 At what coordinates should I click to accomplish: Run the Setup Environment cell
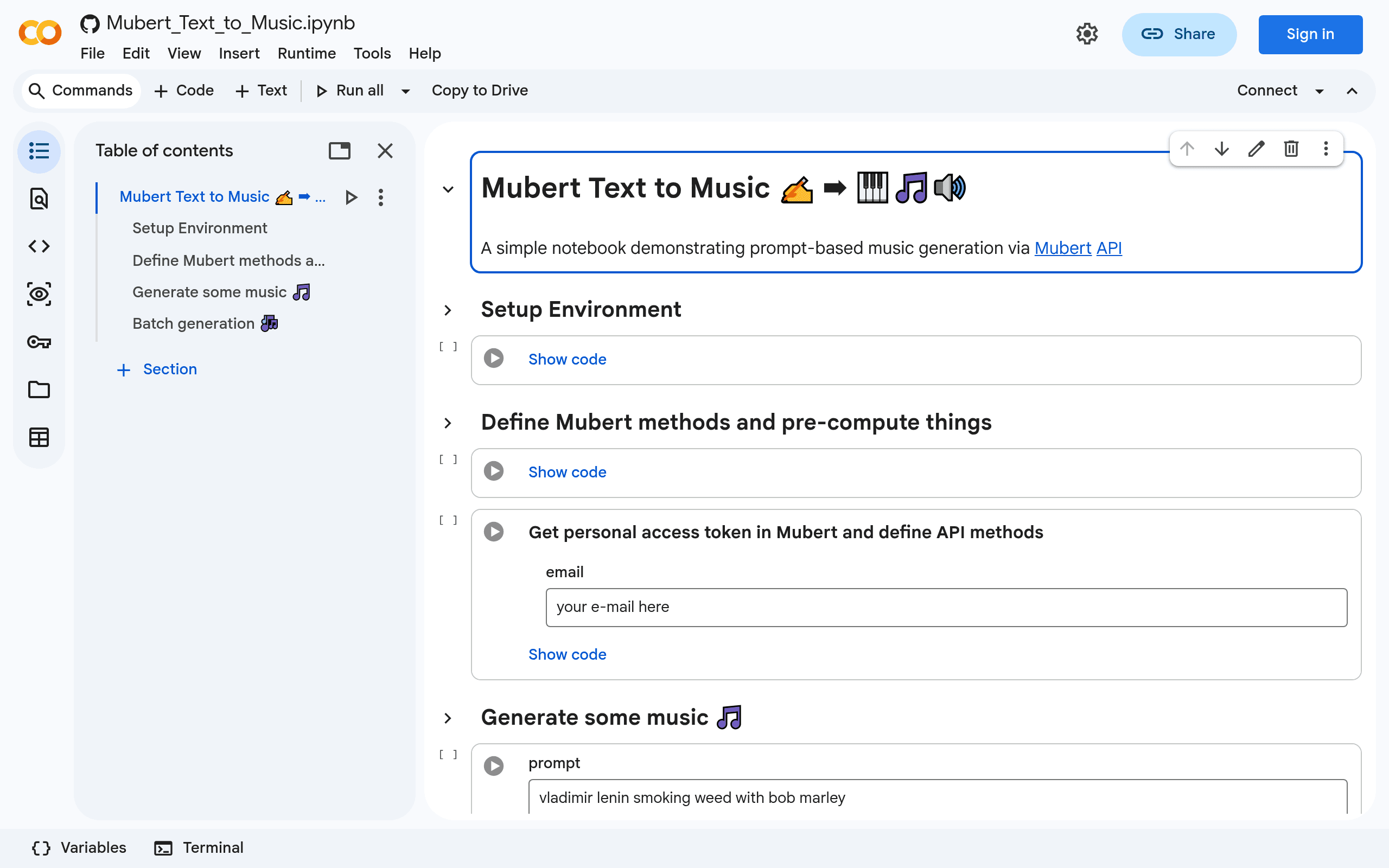[494, 358]
